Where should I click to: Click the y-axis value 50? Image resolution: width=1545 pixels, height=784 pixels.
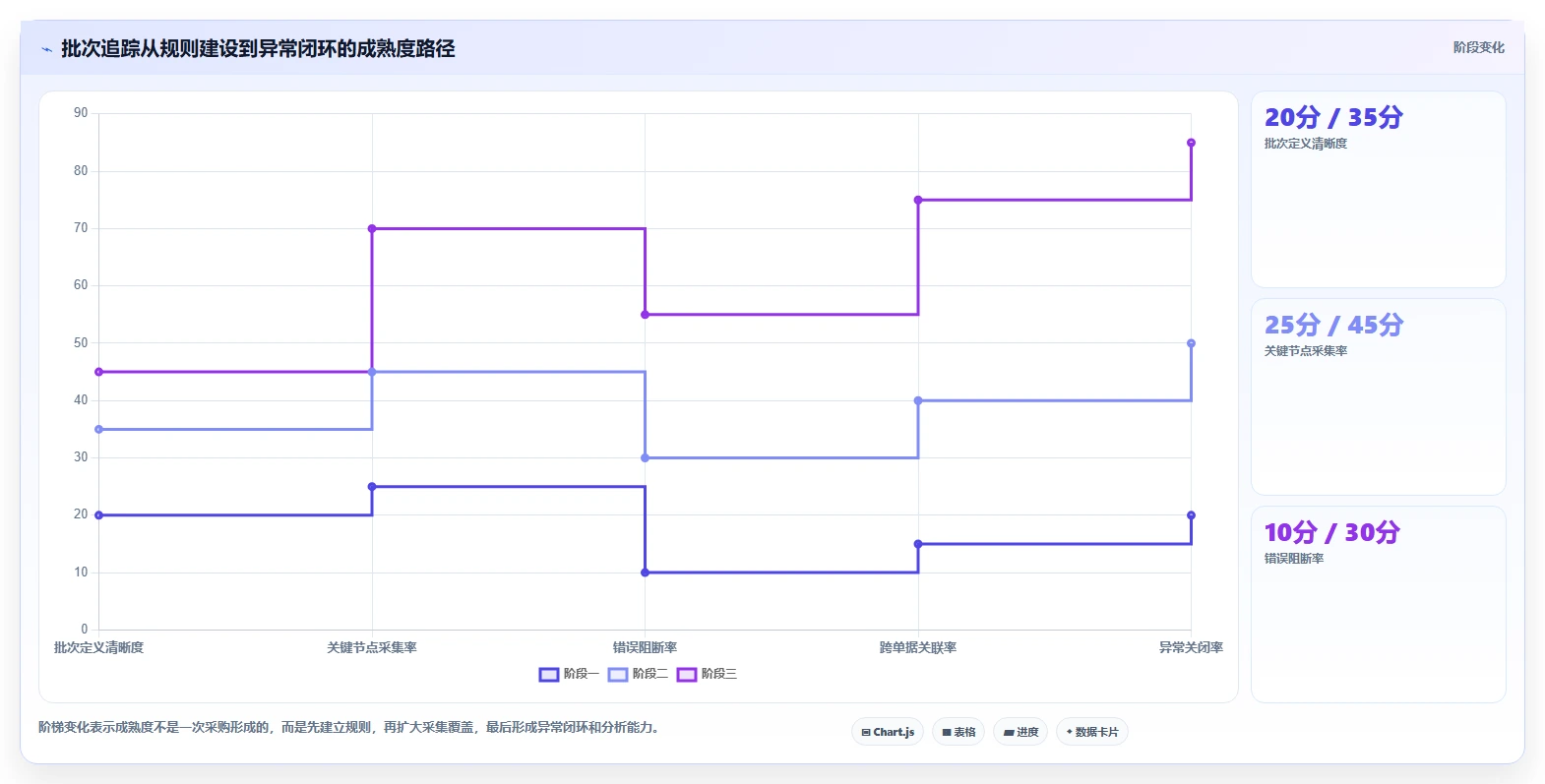tap(81, 342)
